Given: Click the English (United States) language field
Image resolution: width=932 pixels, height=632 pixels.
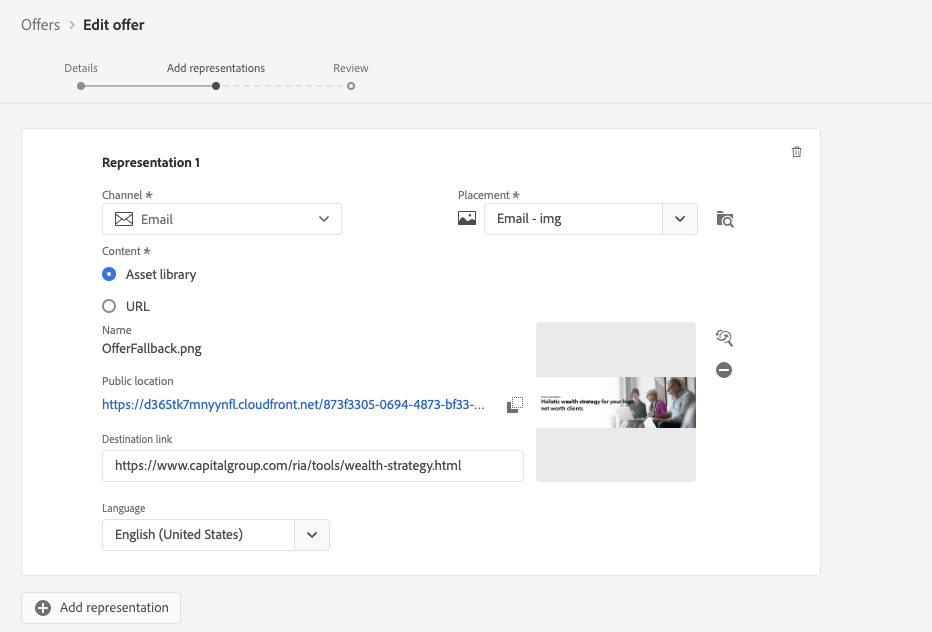Looking at the screenshot, I should [199, 535].
